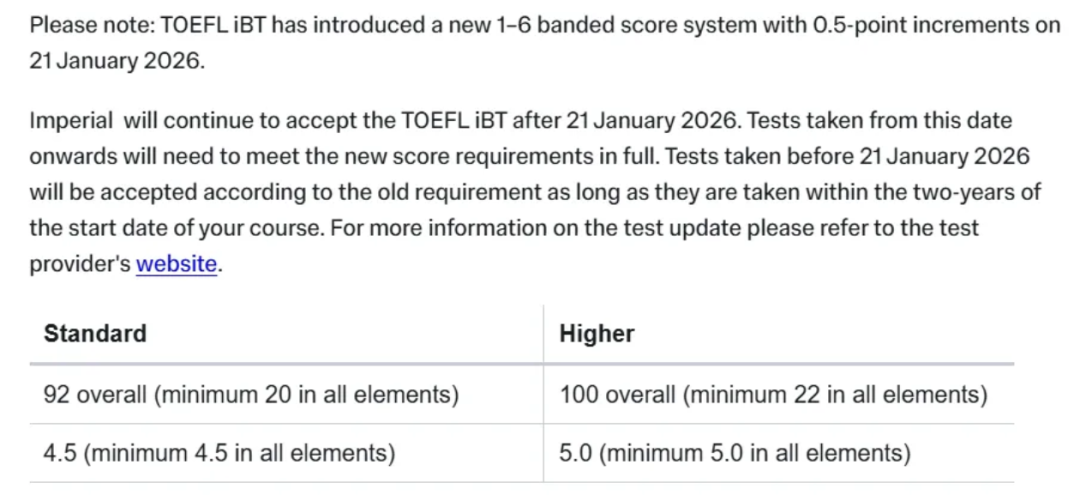
Task: Click the word 'Imperial' starting the second paragraph
Action: (x=71, y=121)
